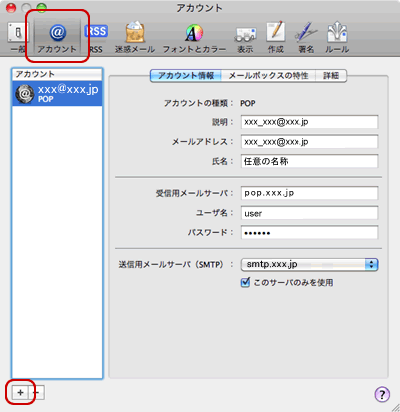Open フォントとカラー preferences icon
The height and width of the screenshot is (412, 400).
click(194, 38)
